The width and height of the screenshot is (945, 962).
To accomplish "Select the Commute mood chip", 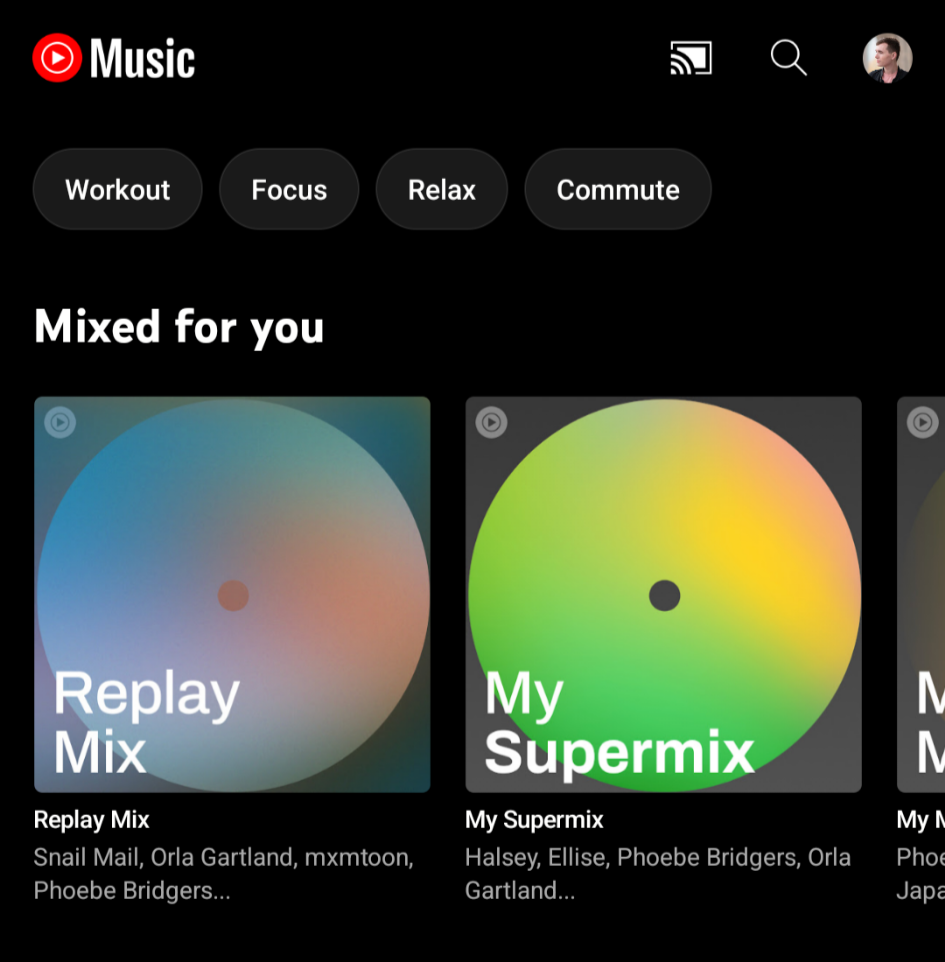I will click(618, 189).
